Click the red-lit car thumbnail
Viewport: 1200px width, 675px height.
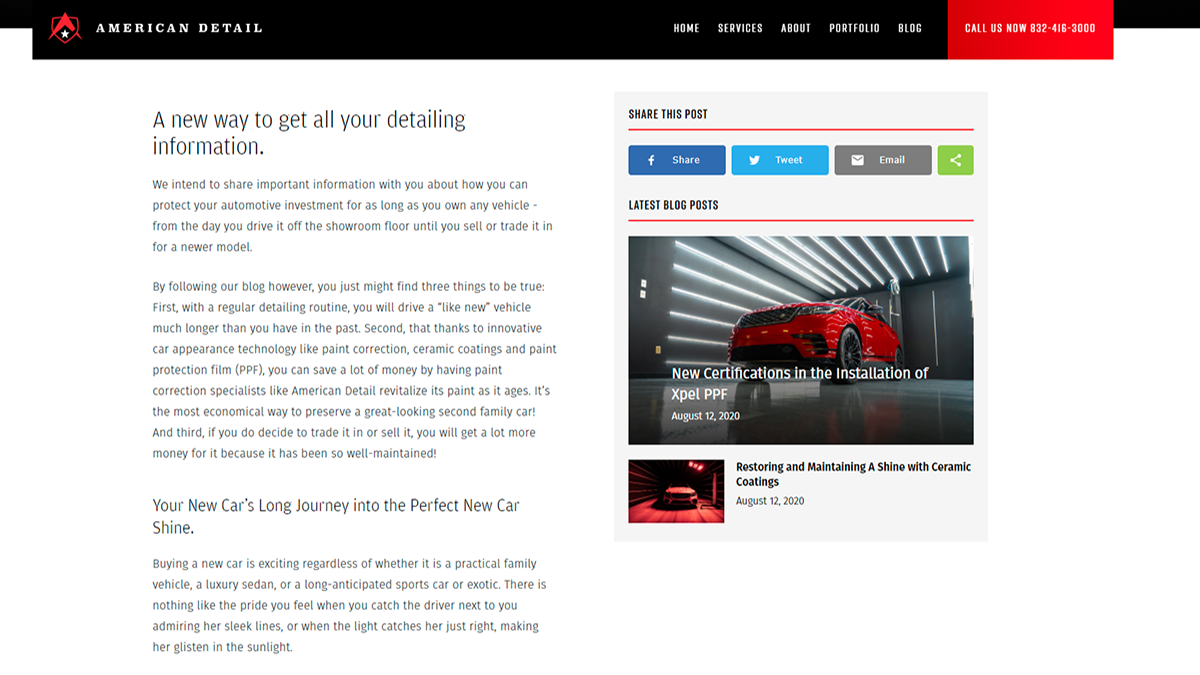point(676,491)
